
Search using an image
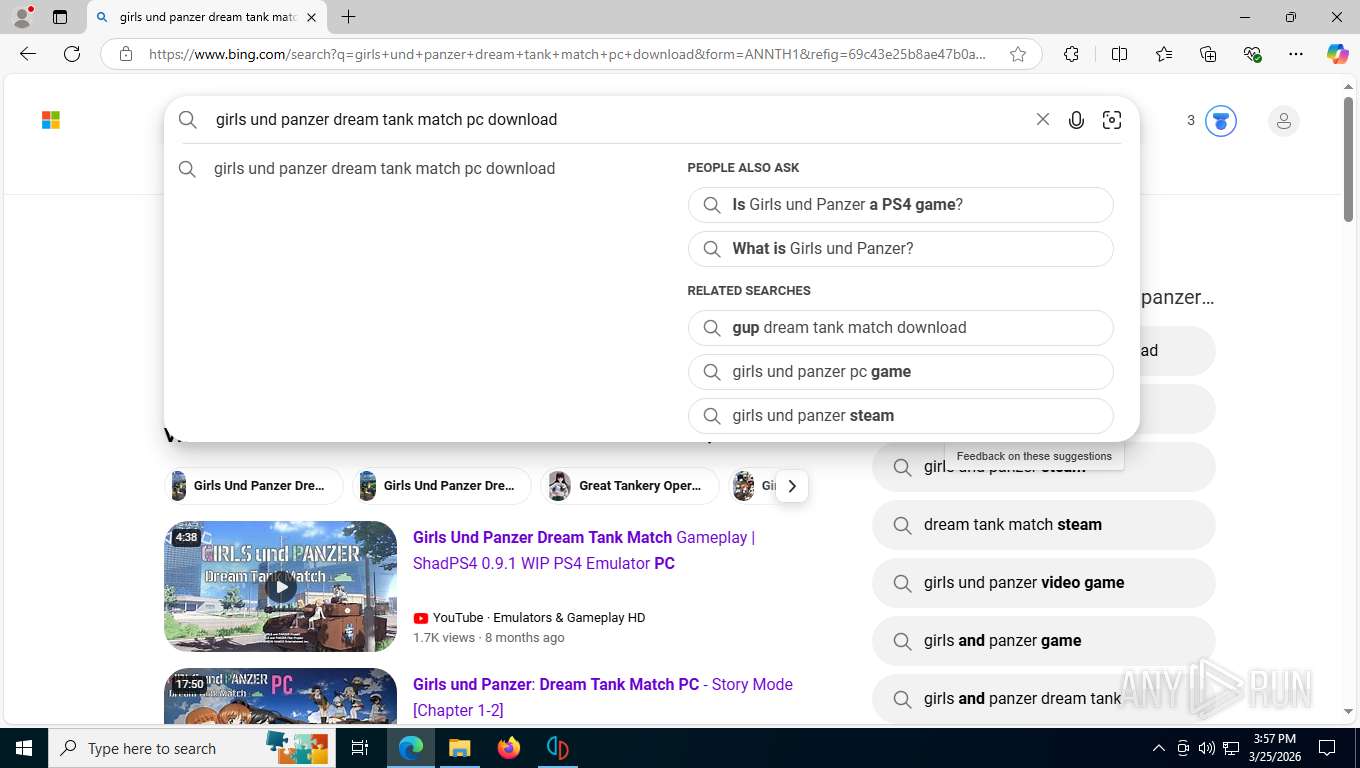[x=1111, y=120]
